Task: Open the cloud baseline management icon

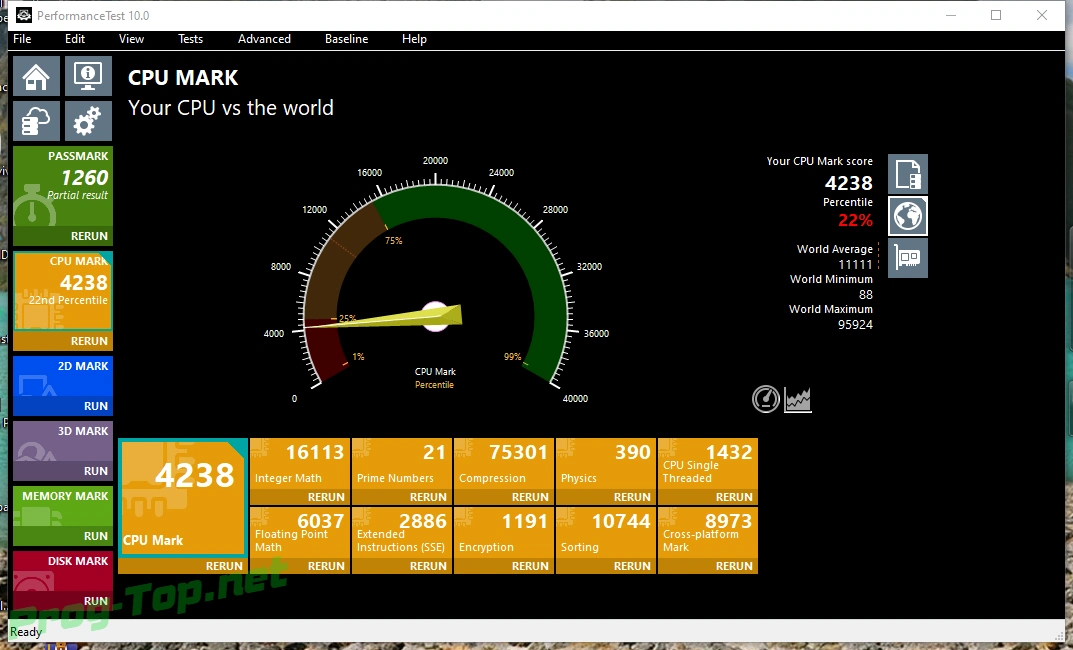Action: 36,120
